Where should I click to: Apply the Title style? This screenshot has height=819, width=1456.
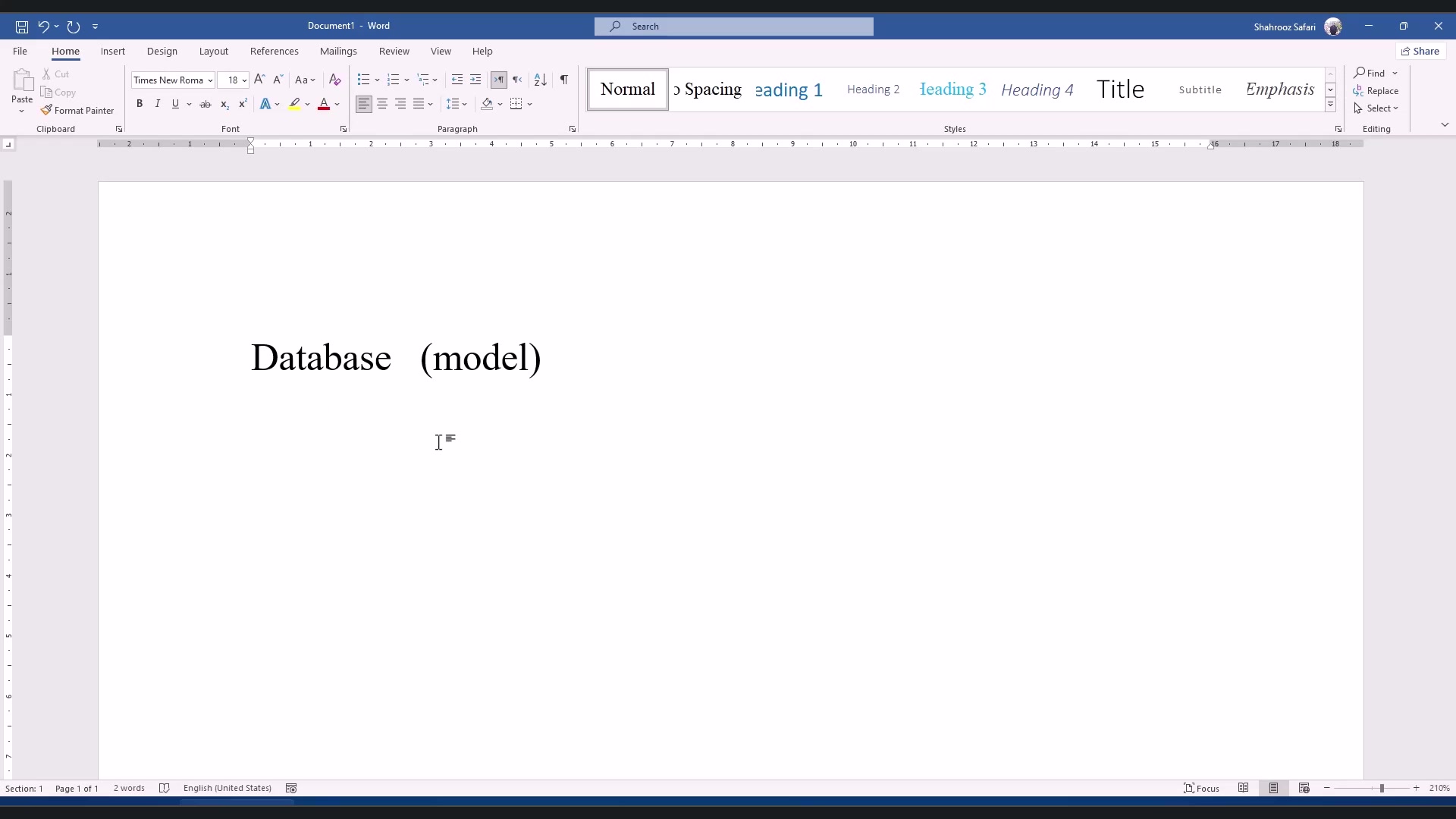1120,89
